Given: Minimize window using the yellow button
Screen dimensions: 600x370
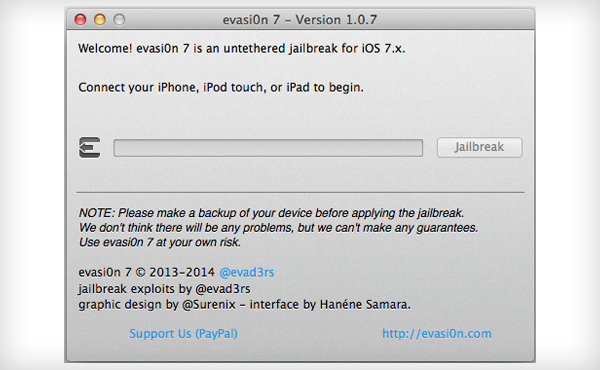Looking at the screenshot, I should point(100,19).
